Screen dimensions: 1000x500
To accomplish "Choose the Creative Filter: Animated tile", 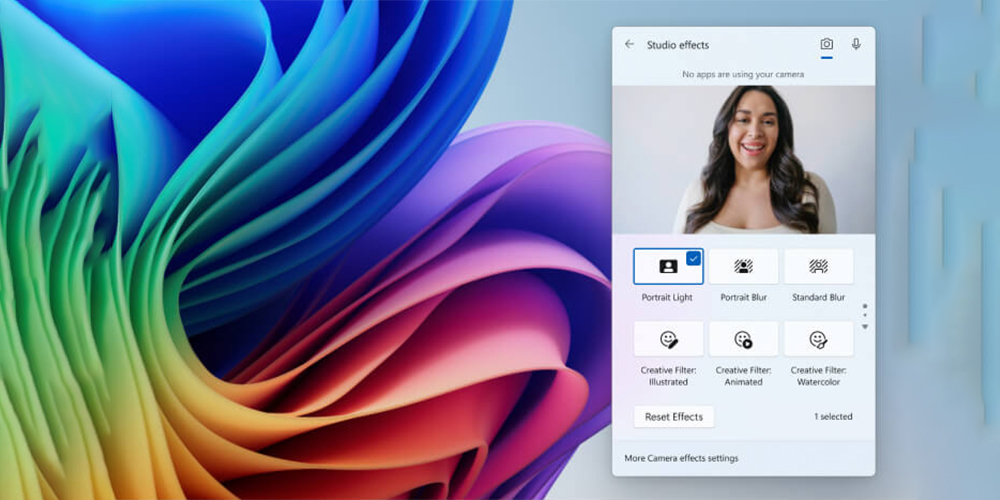I will (x=743, y=339).
